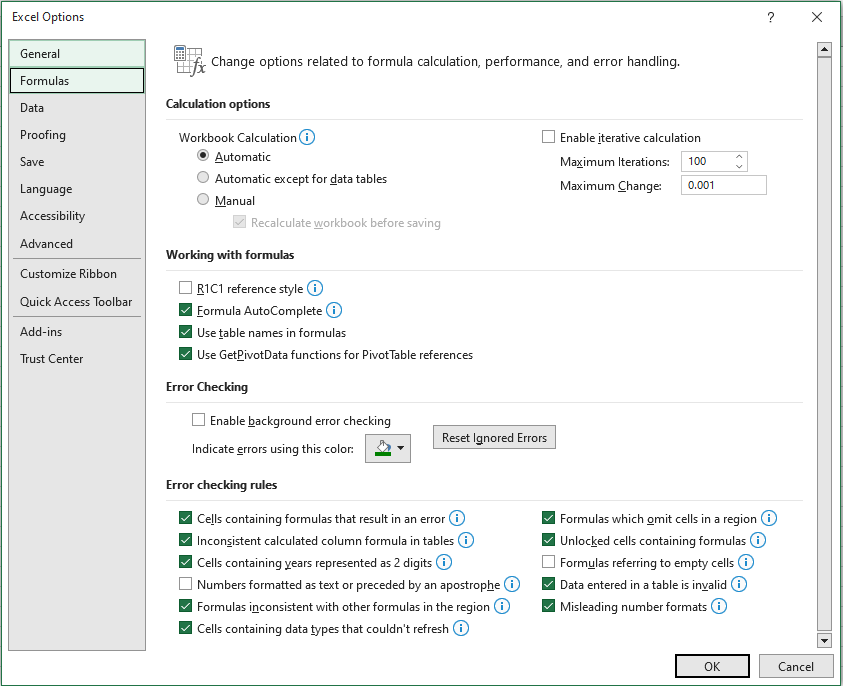Uncheck Inconsistent calculated column formula rule
843x686 pixels.
click(185, 540)
